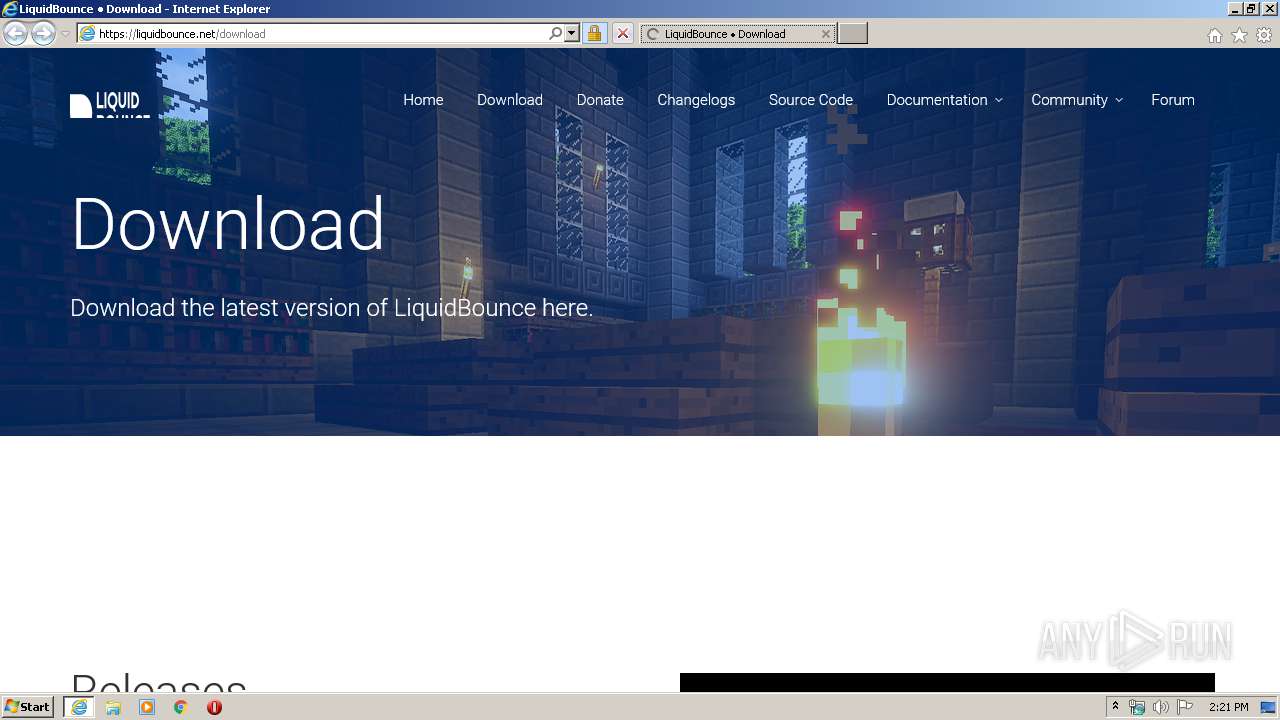Click the Action Center flag icon
The height and width of the screenshot is (720, 1280).
tap(1185, 707)
